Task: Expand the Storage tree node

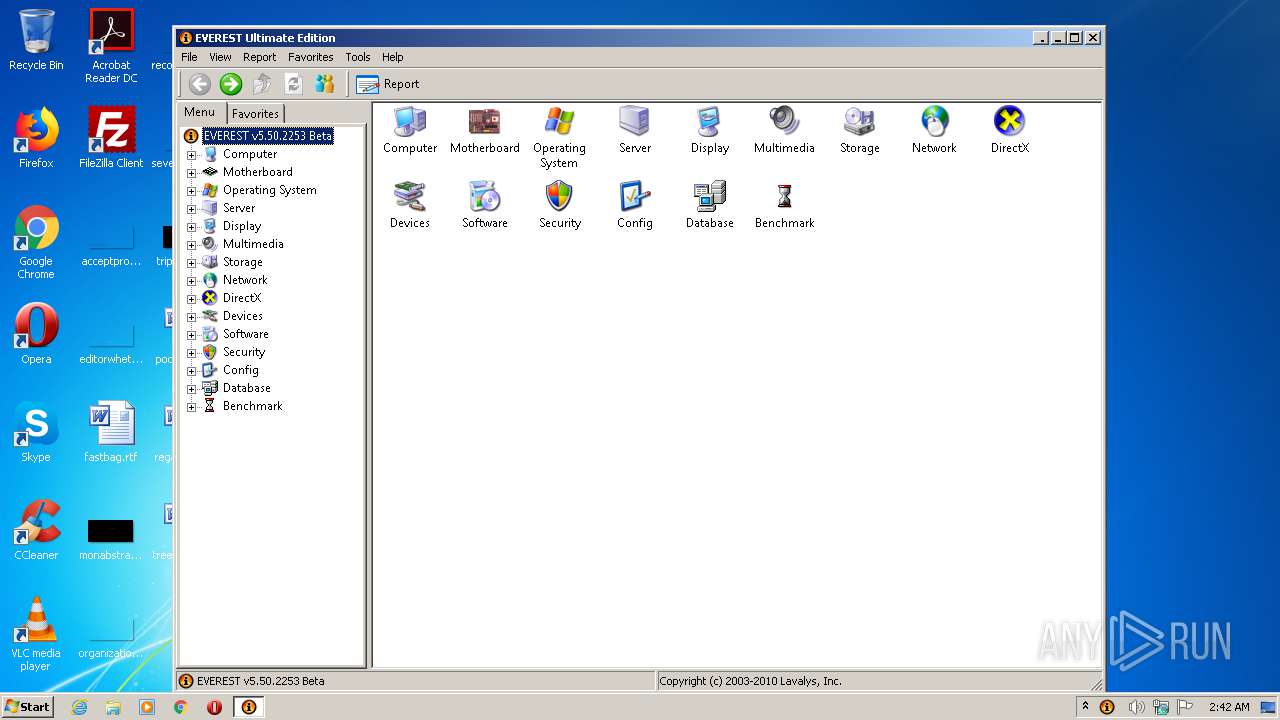Action: click(192, 263)
